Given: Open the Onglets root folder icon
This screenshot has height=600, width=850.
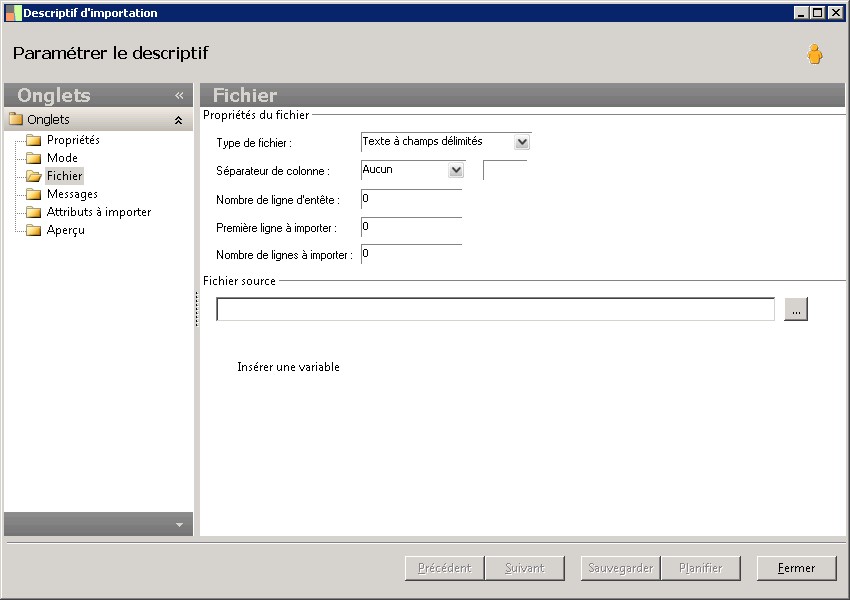Looking at the screenshot, I should [x=16, y=119].
